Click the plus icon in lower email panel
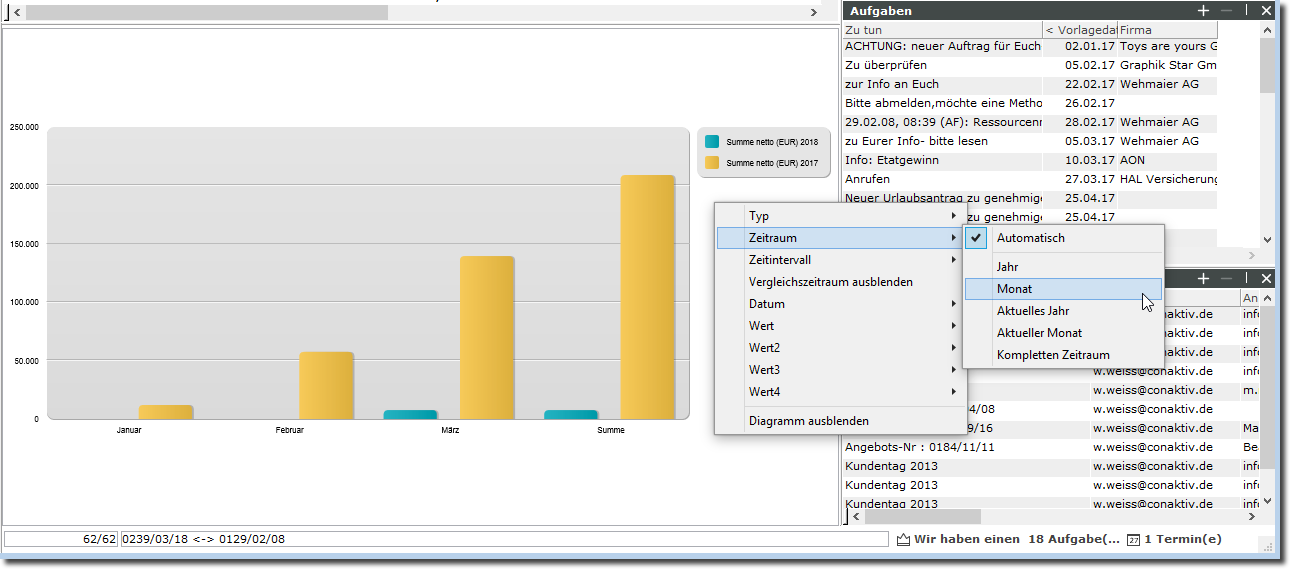This screenshot has width=1290, height=569. [x=1204, y=278]
